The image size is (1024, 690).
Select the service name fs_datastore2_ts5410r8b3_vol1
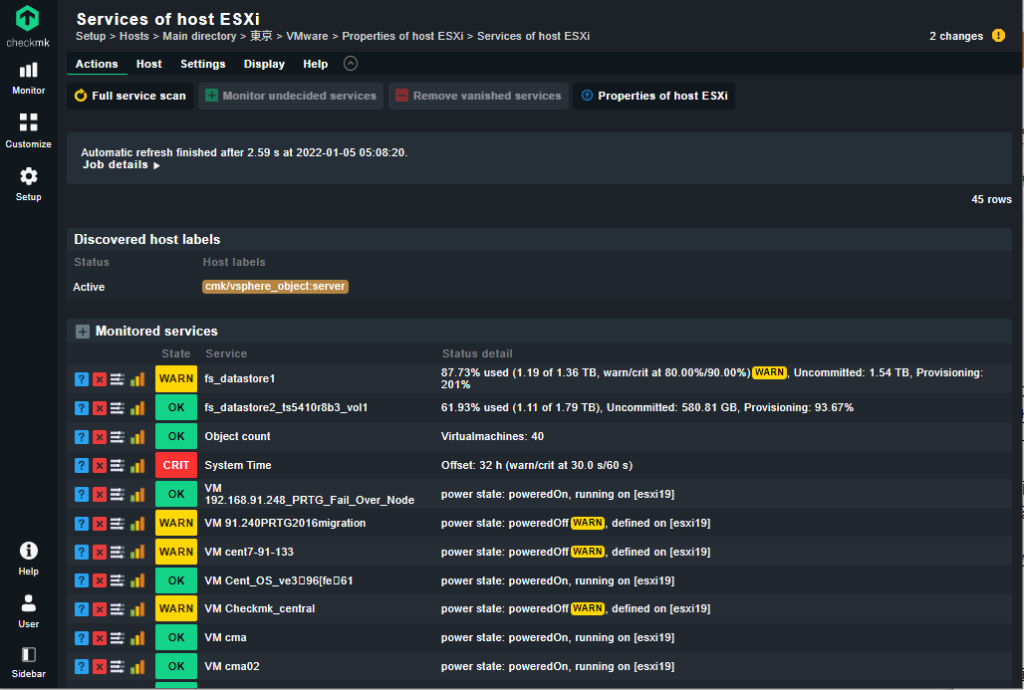(x=286, y=408)
